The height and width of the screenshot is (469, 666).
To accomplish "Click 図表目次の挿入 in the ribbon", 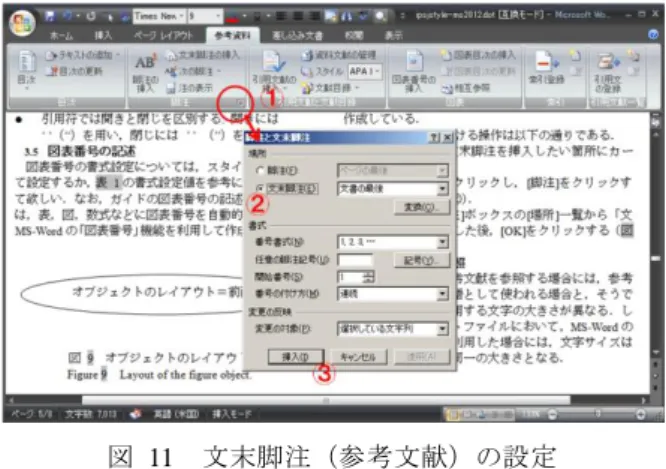I will [x=478, y=55].
